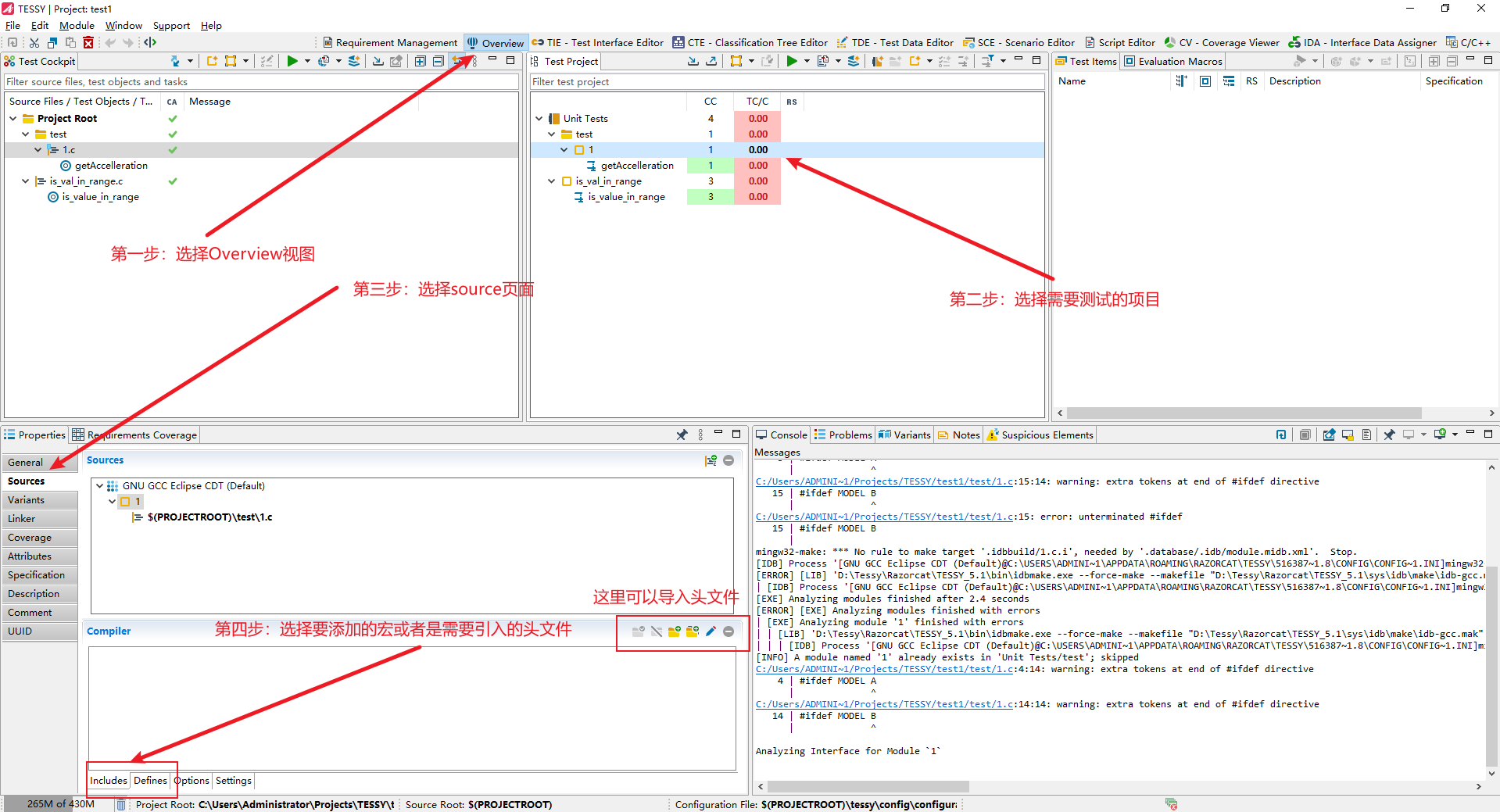This screenshot has height=812, width=1500.
Task: Open the CV - Coverage Viewer perspective
Action: coord(1222,43)
